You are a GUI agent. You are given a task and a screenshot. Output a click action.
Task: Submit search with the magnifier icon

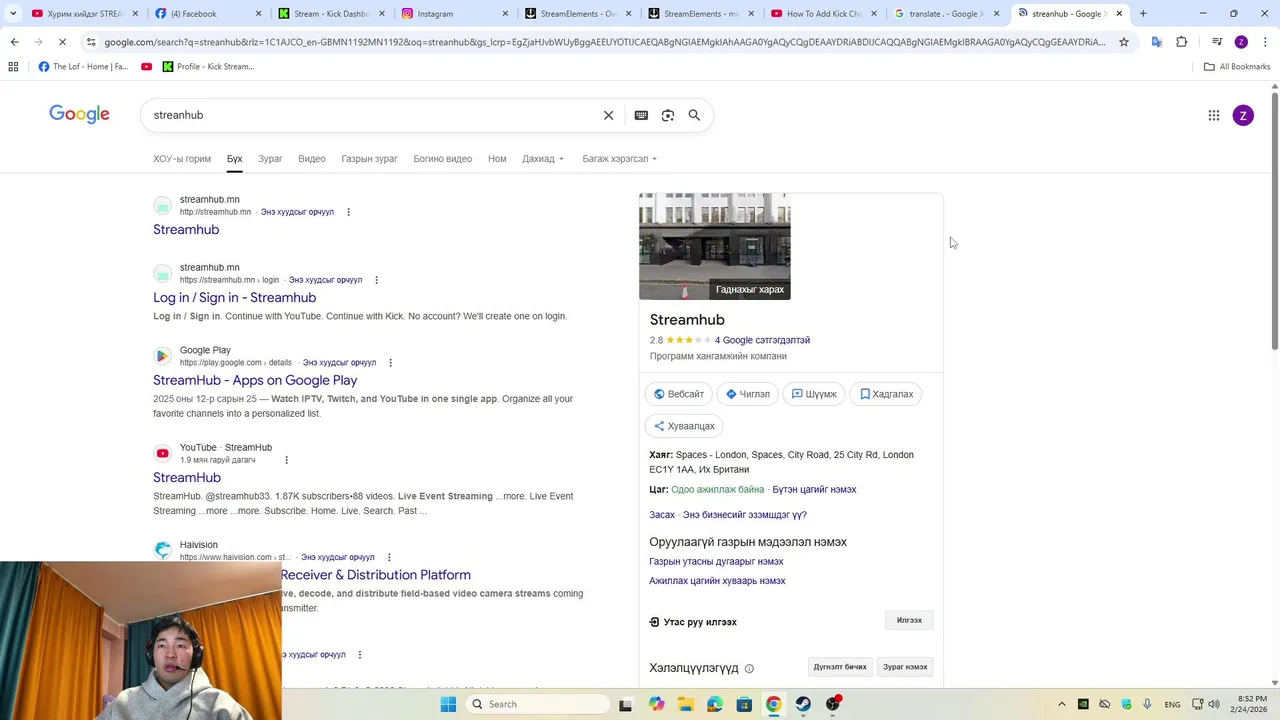694,115
